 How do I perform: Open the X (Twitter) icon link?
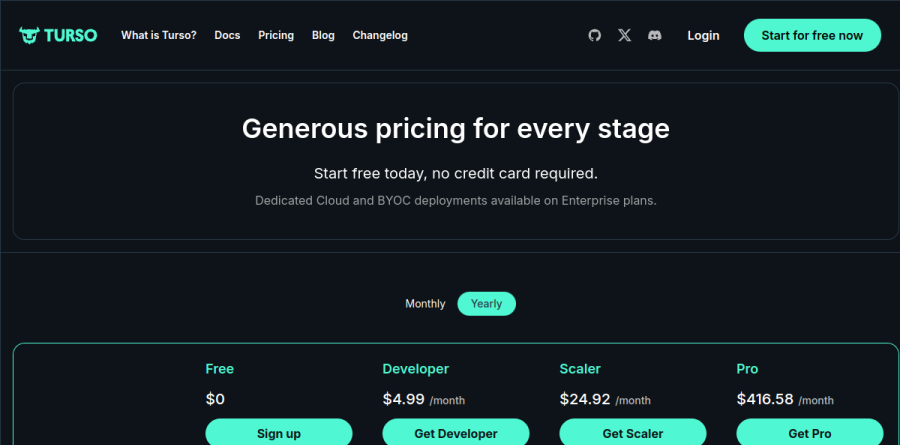(x=624, y=35)
